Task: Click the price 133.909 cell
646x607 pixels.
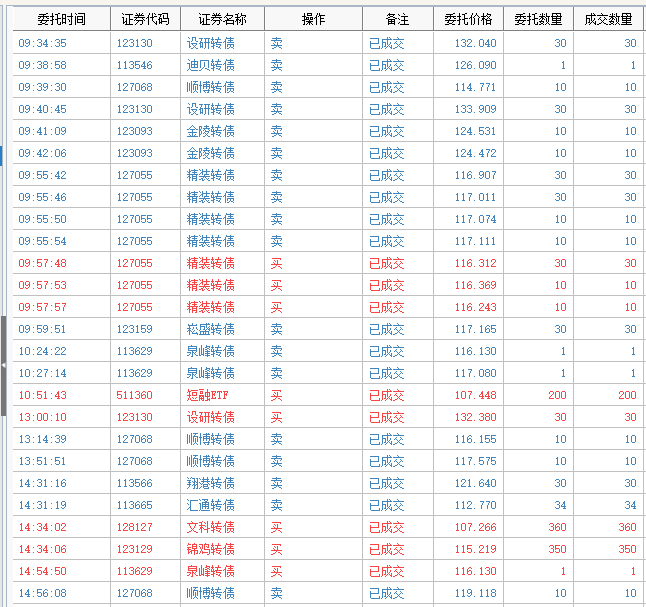Action: [x=475, y=109]
